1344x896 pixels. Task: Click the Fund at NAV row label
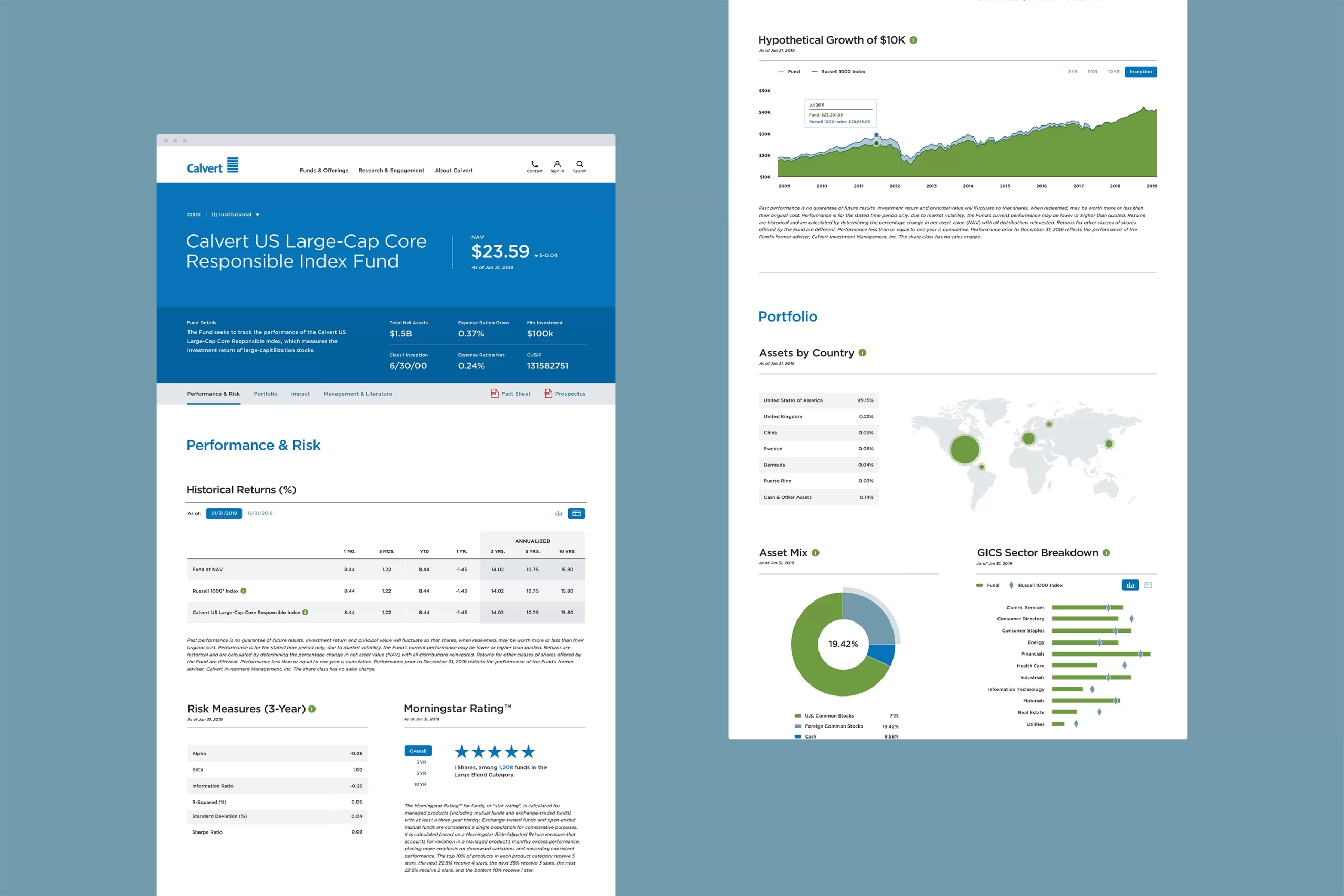[207, 569]
